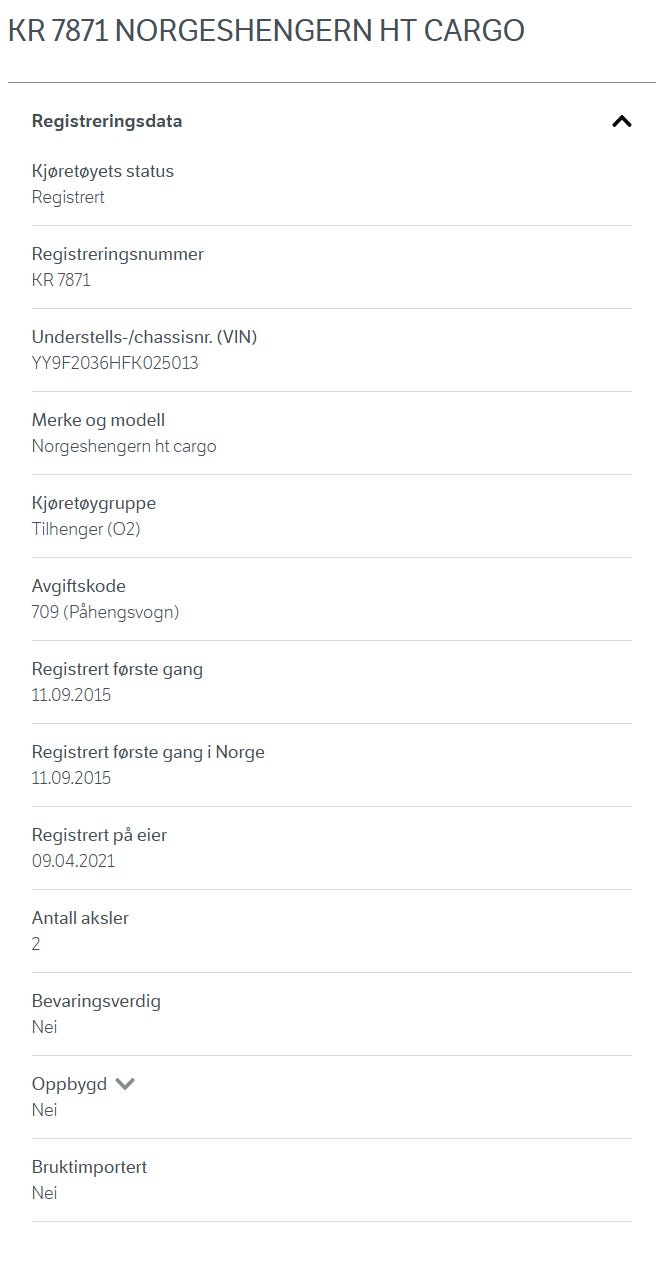Click the Bruktimportert label
The width and height of the screenshot is (661, 1266).
tap(89, 1167)
